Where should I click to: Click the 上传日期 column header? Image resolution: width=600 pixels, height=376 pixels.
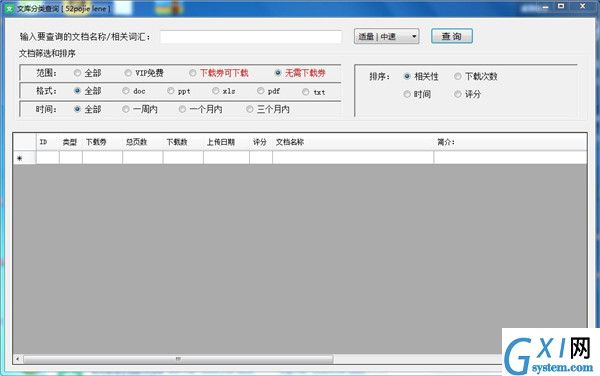click(x=227, y=142)
